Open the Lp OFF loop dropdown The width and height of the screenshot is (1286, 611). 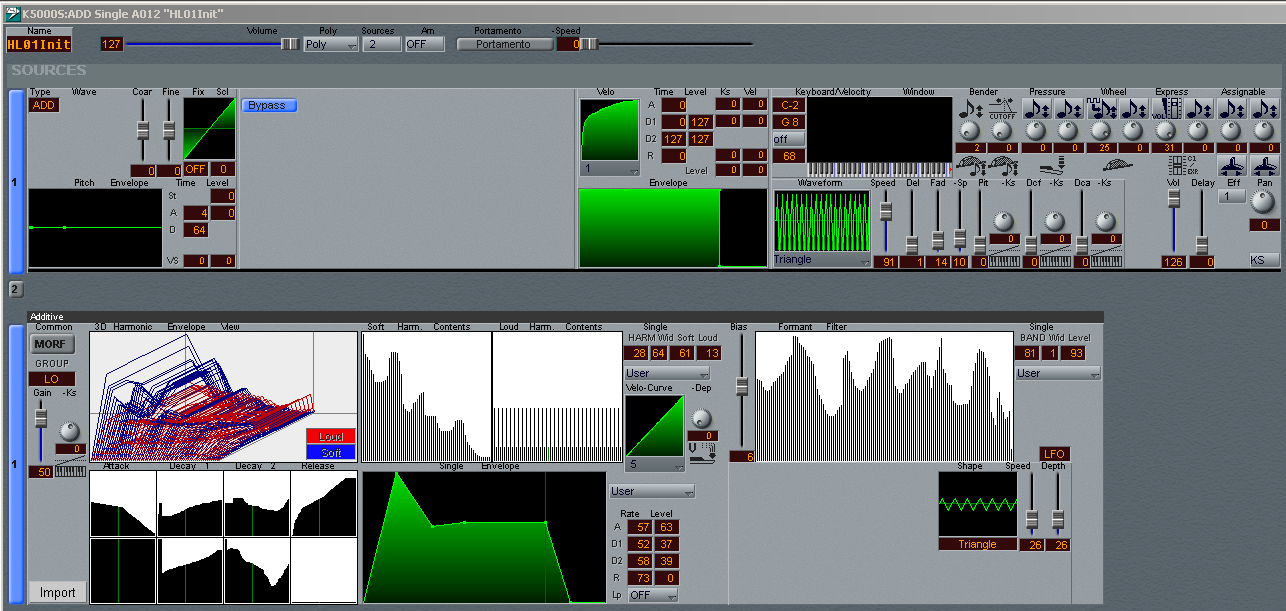652,595
